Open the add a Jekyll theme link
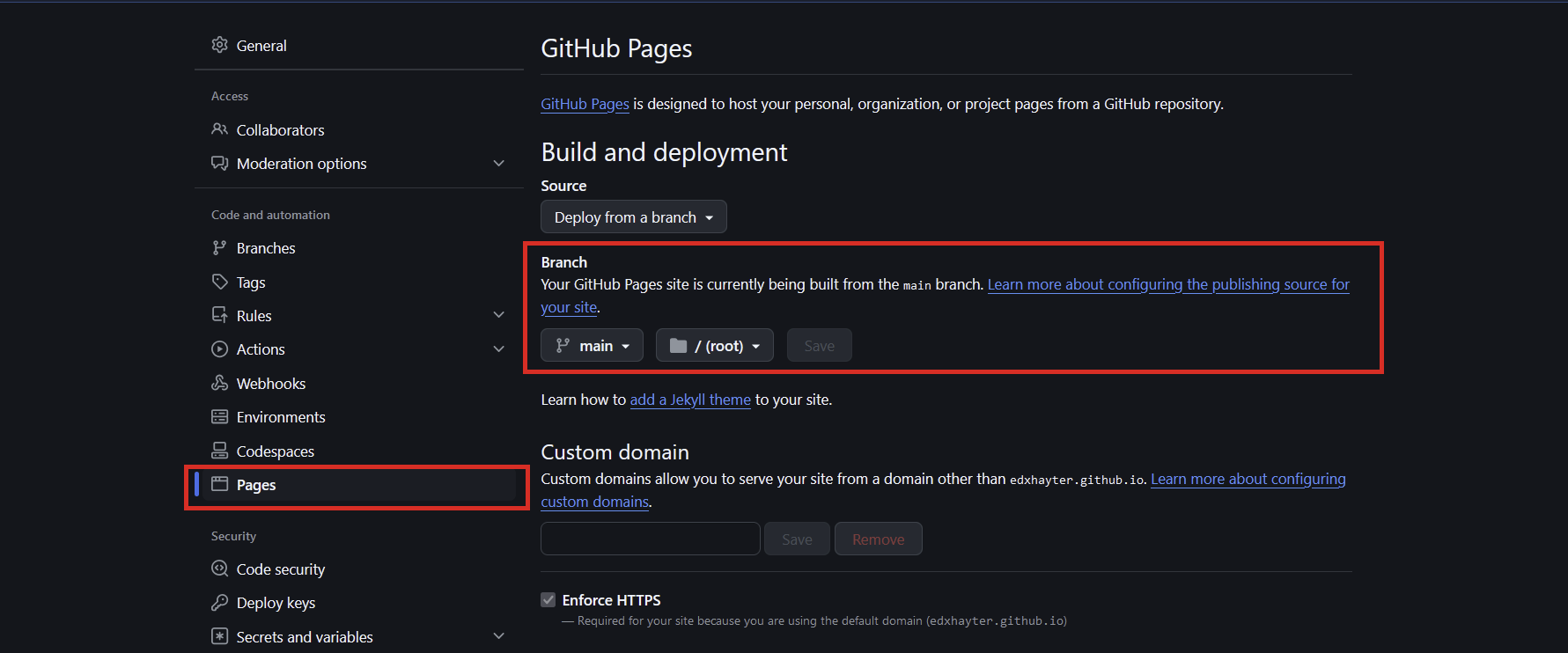Viewport: 1568px width, 653px height. [690, 400]
